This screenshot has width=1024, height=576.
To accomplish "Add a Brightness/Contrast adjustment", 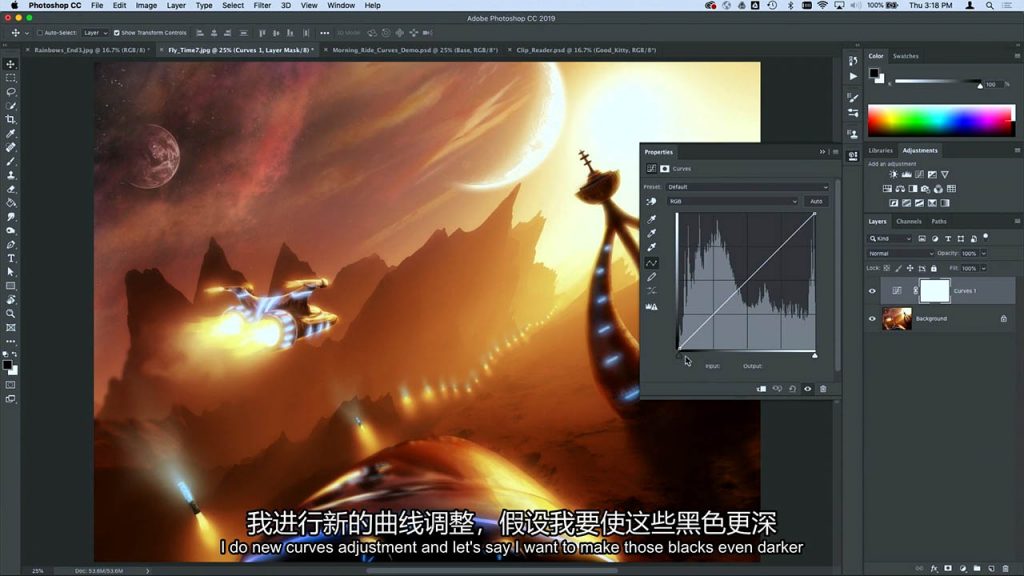I will point(893,174).
